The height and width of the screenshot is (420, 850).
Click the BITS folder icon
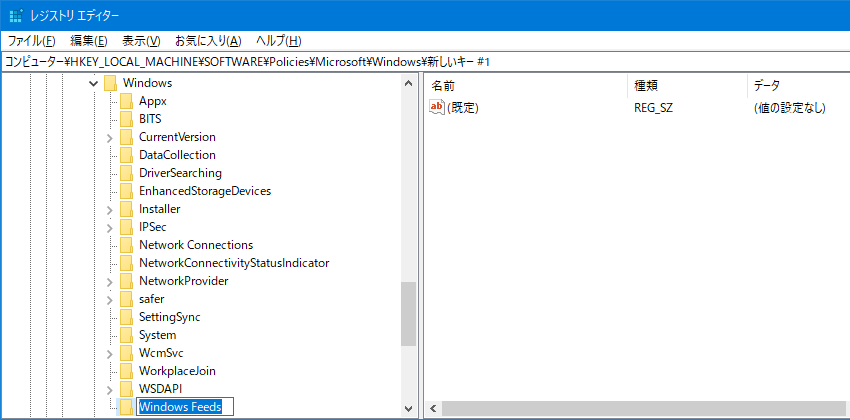coord(126,119)
